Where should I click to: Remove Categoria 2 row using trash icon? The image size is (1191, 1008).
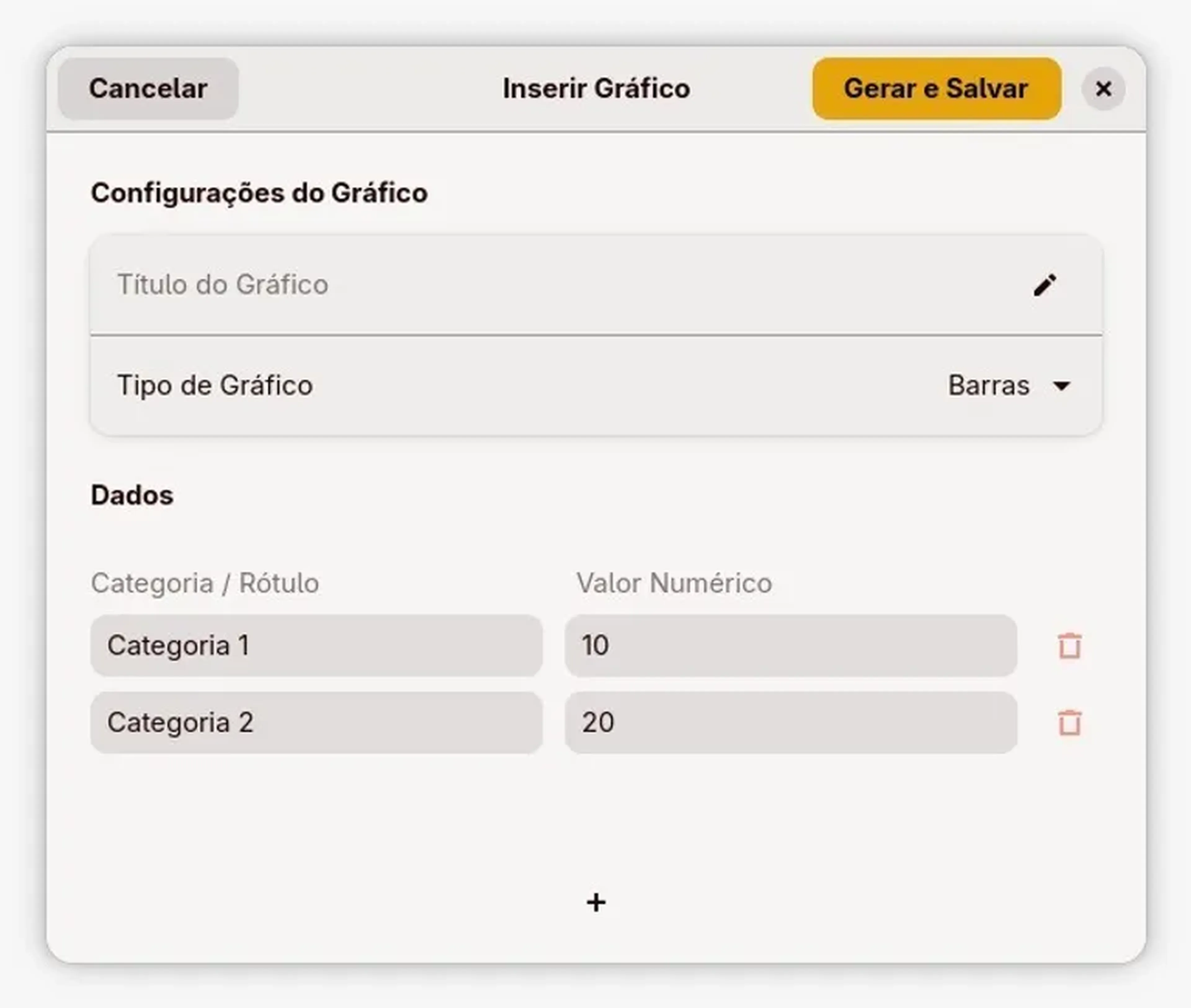[x=1069, y=723]
